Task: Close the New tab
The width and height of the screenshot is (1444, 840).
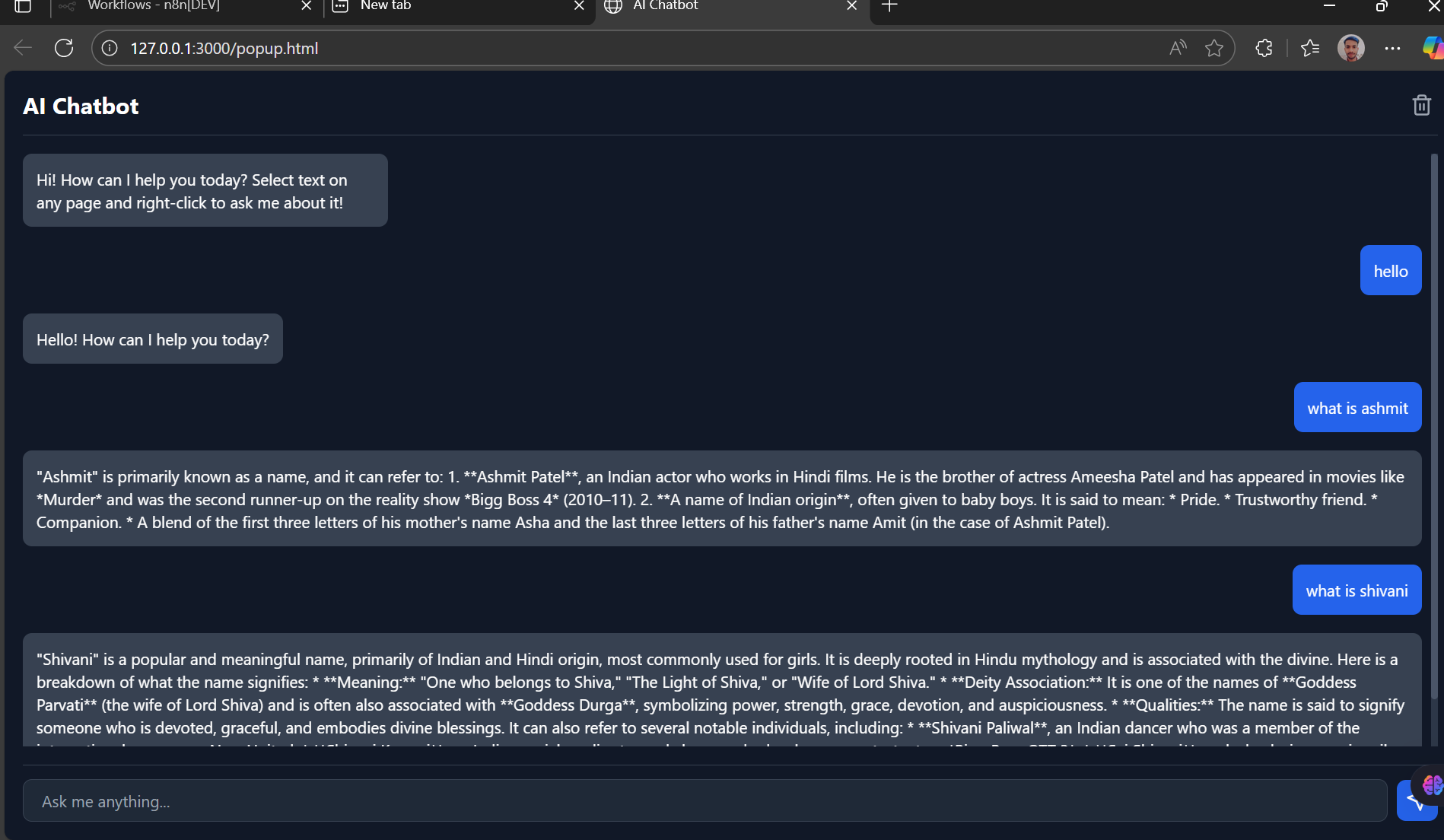Action: tap(579, 6)
